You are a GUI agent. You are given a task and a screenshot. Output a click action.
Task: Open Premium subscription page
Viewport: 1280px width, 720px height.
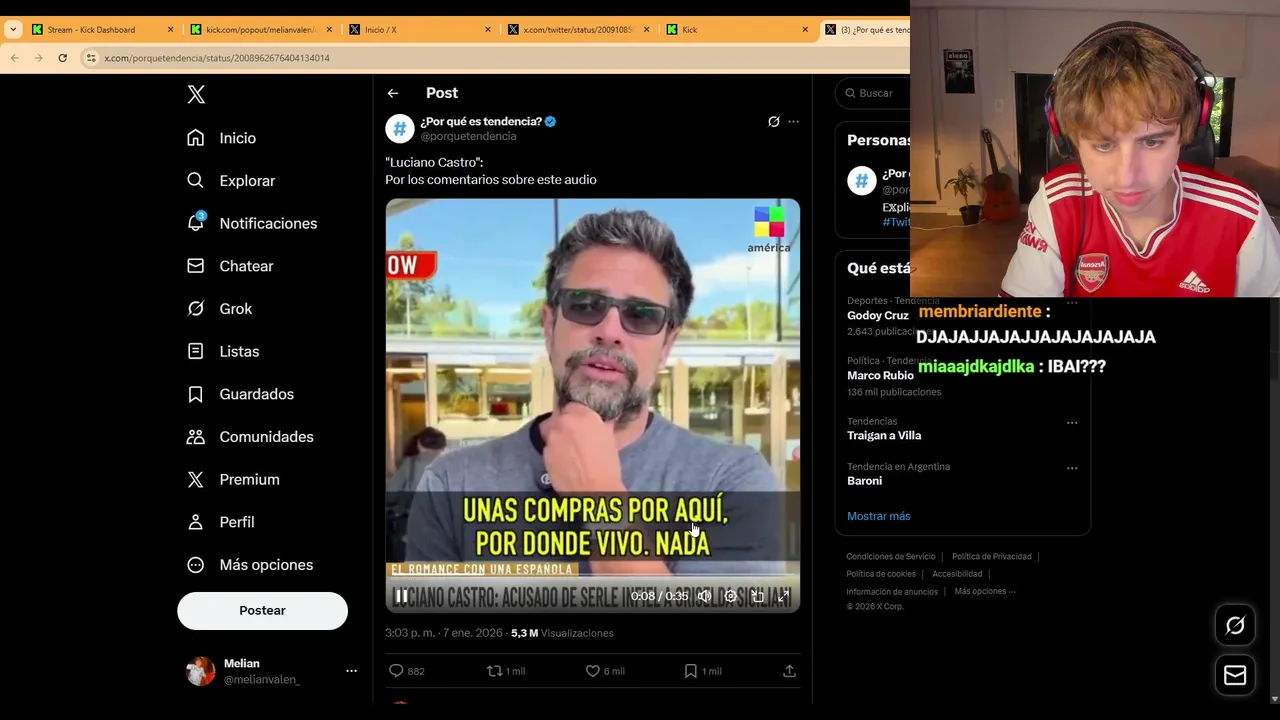(233, 479)
